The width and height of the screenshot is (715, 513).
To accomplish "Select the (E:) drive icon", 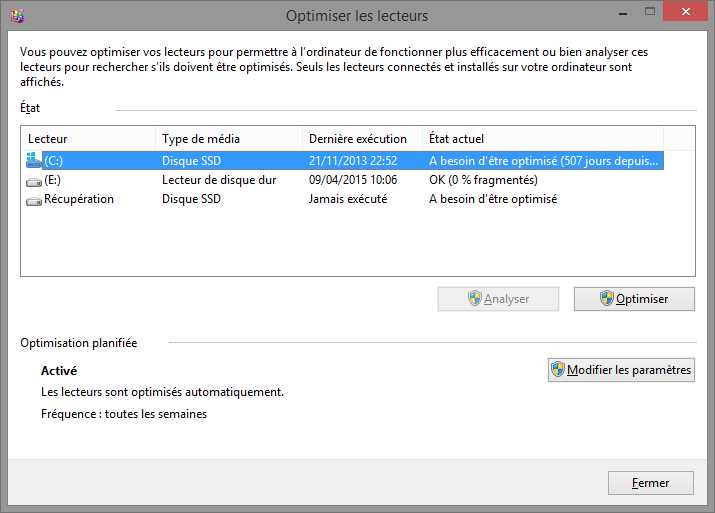I will [34, 182].
